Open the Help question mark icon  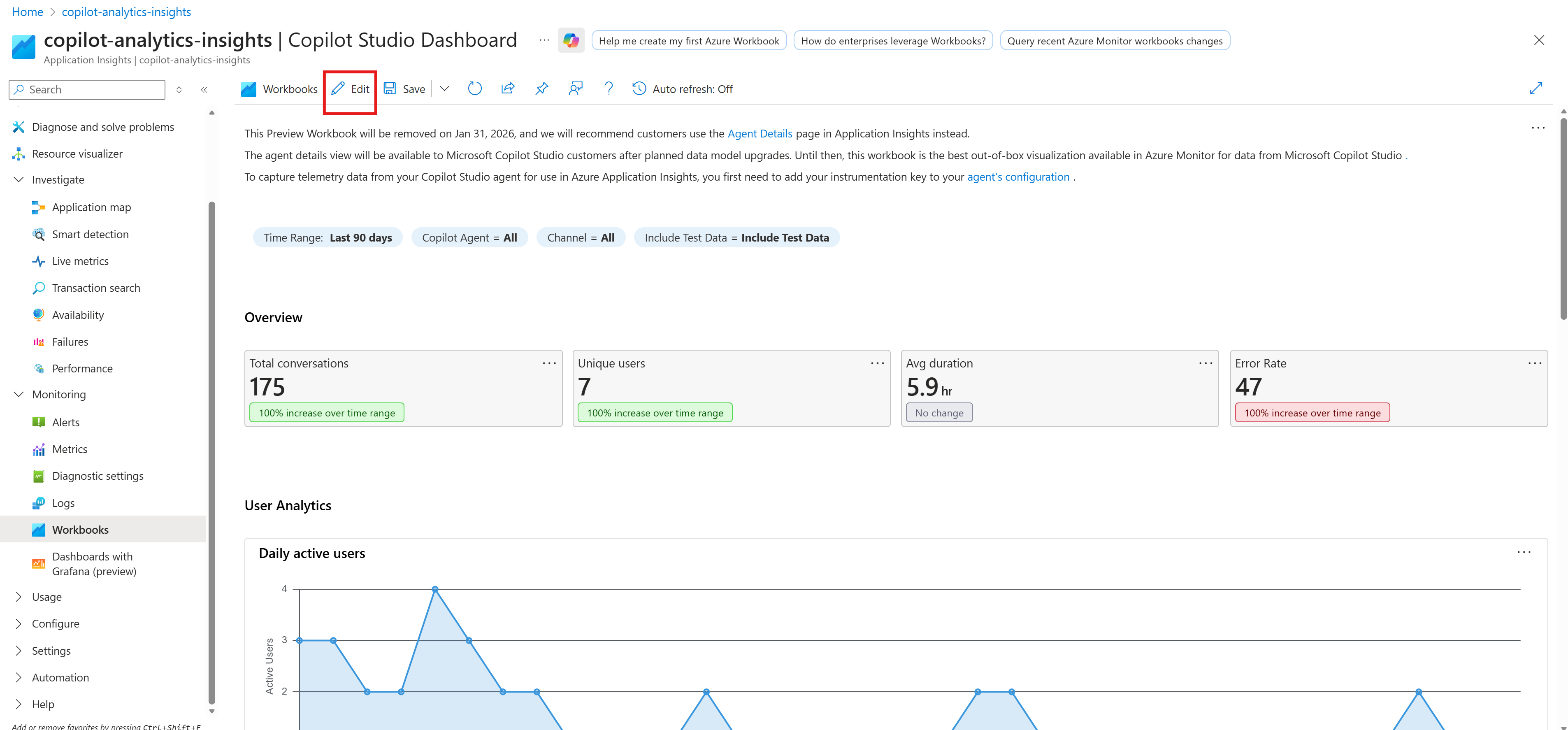609,88
